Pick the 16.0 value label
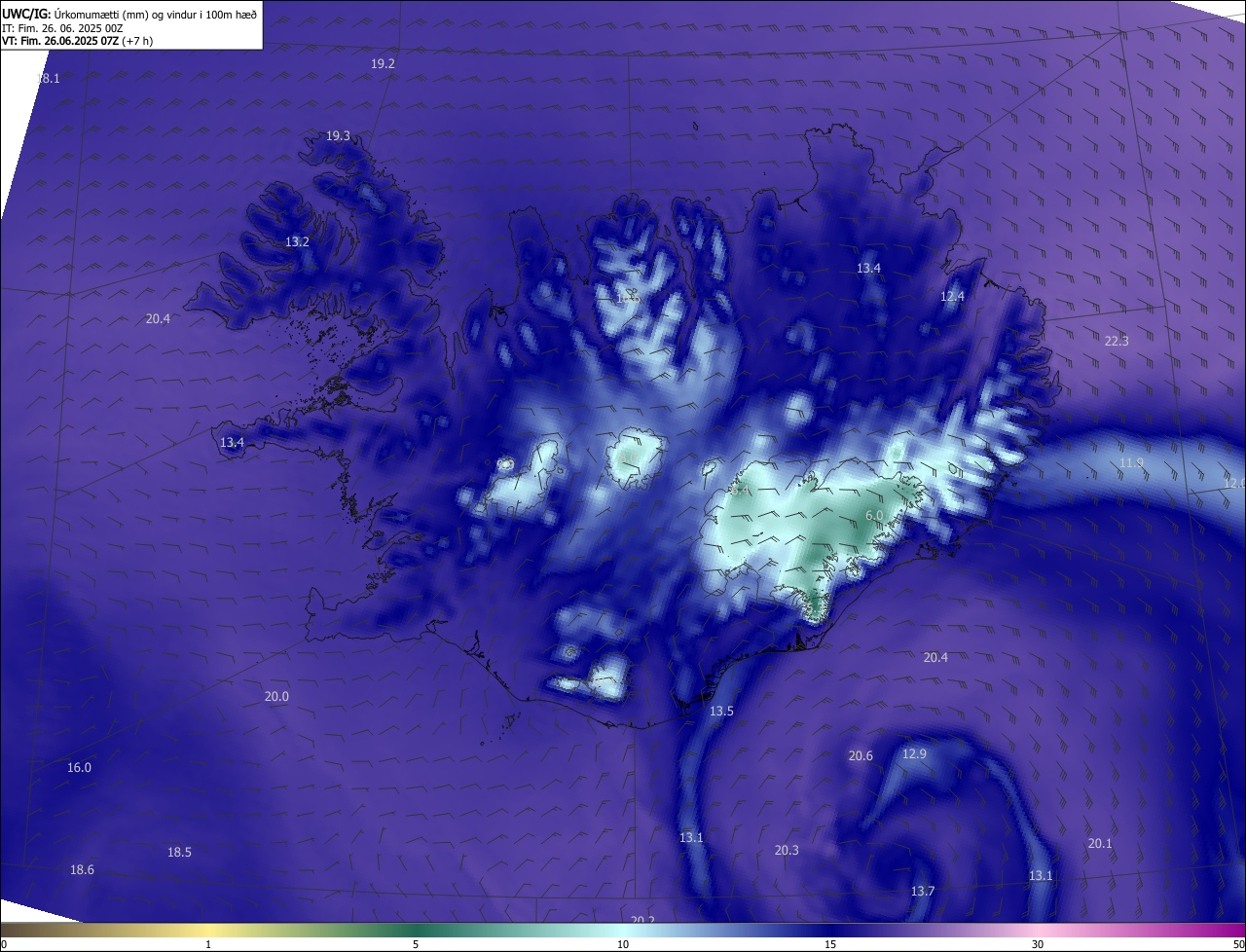1246x952 pixels. point(79,768)
